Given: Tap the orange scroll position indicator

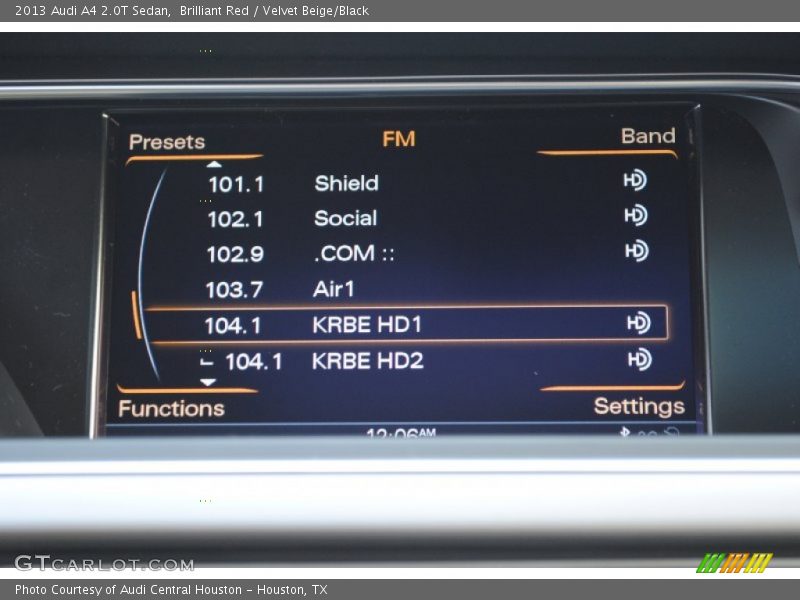Looking at the screenshot, I should (x=136, y=315).
